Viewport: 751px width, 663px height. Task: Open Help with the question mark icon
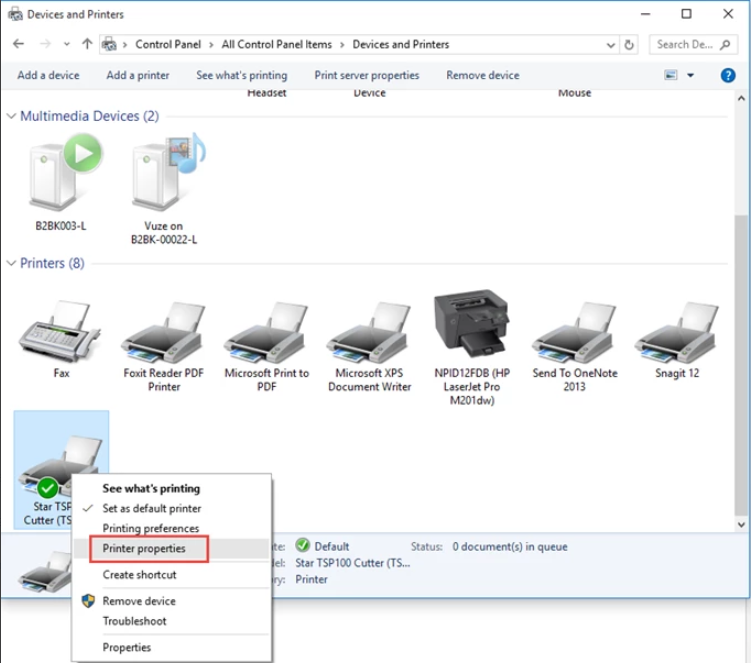coord(728,75)
